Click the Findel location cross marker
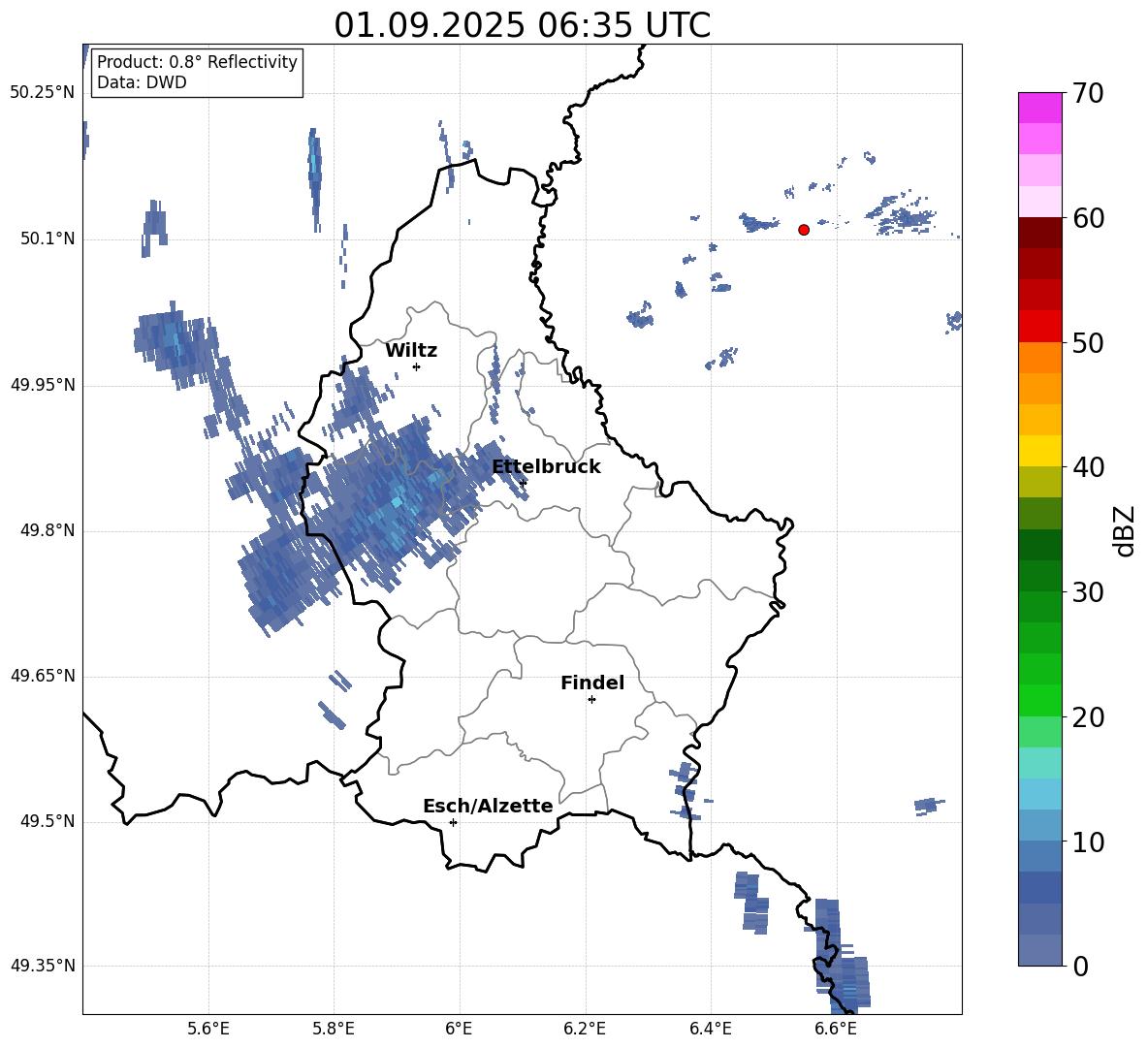 [591, 700]
